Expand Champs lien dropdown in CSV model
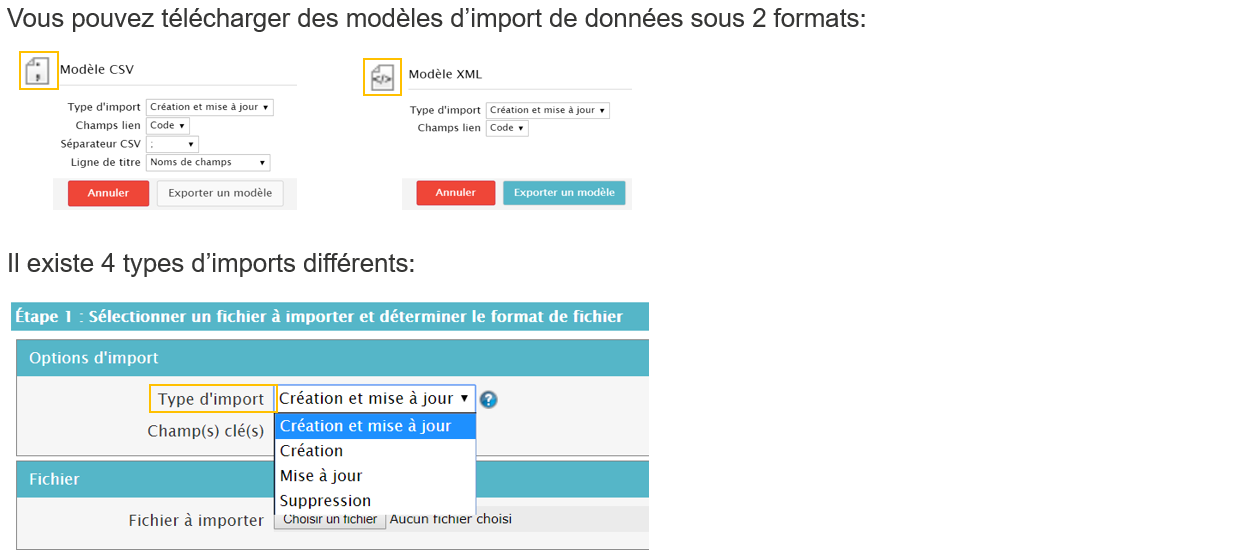Screen dimensions: 1237x556 click(x=167, y=126)
